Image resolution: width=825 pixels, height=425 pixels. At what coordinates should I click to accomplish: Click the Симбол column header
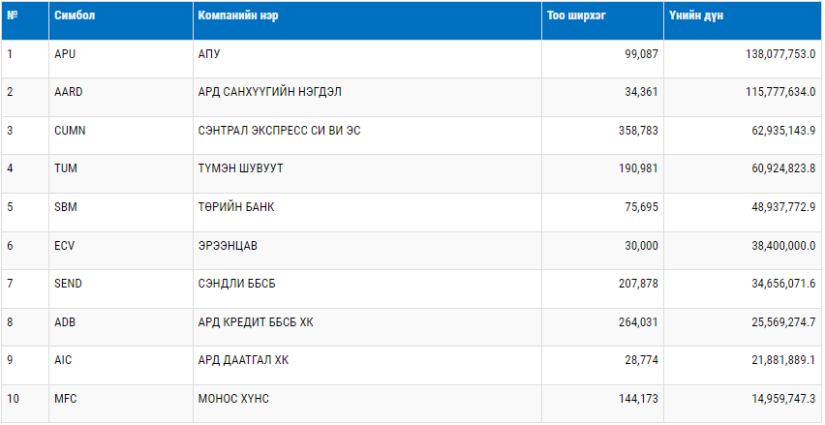pyautogui.click(x=74, y=16)
